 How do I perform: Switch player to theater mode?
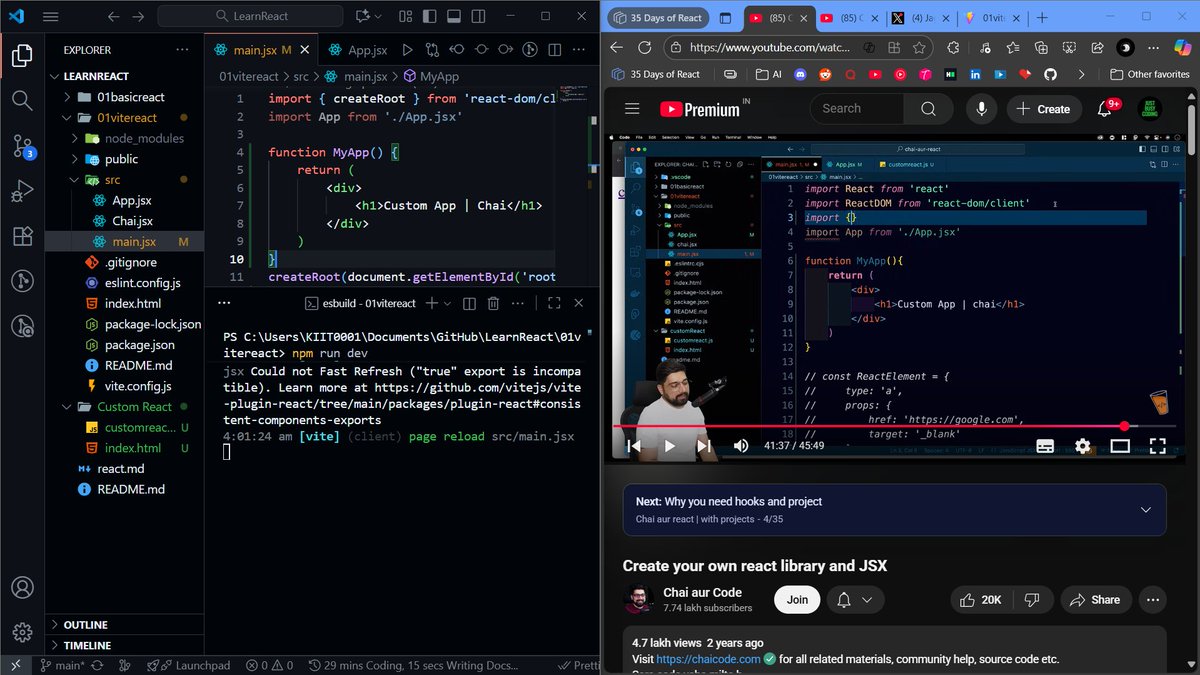tap(1120, 446)
